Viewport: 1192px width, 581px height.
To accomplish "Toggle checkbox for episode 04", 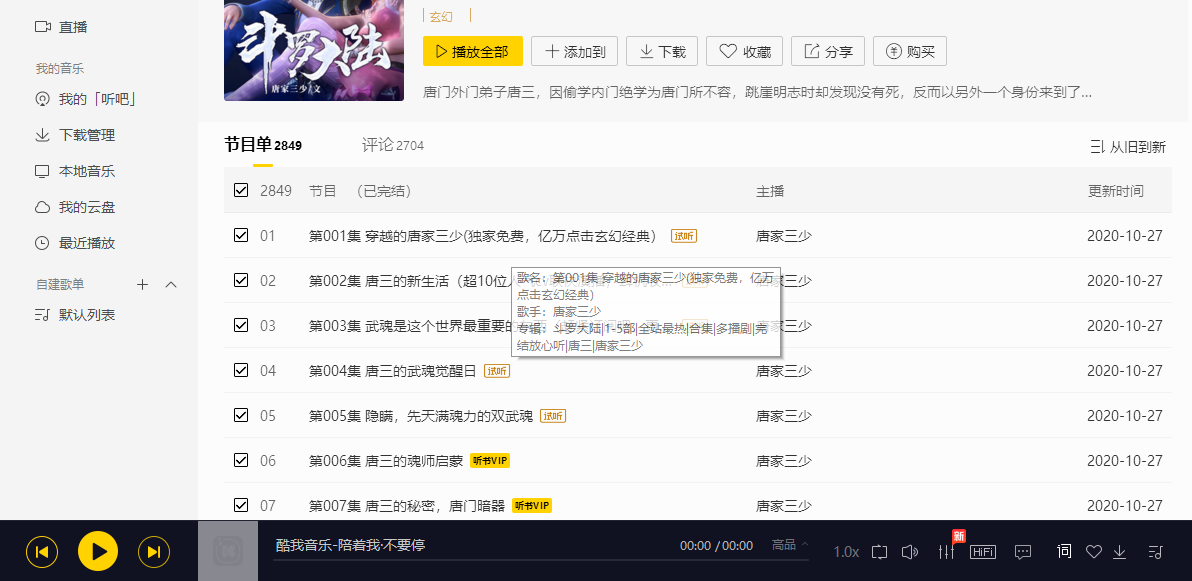I will click(241, 370).
